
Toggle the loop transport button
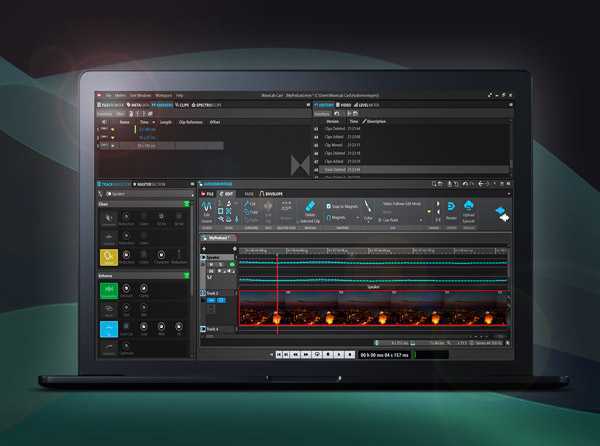tap(316, 355)
